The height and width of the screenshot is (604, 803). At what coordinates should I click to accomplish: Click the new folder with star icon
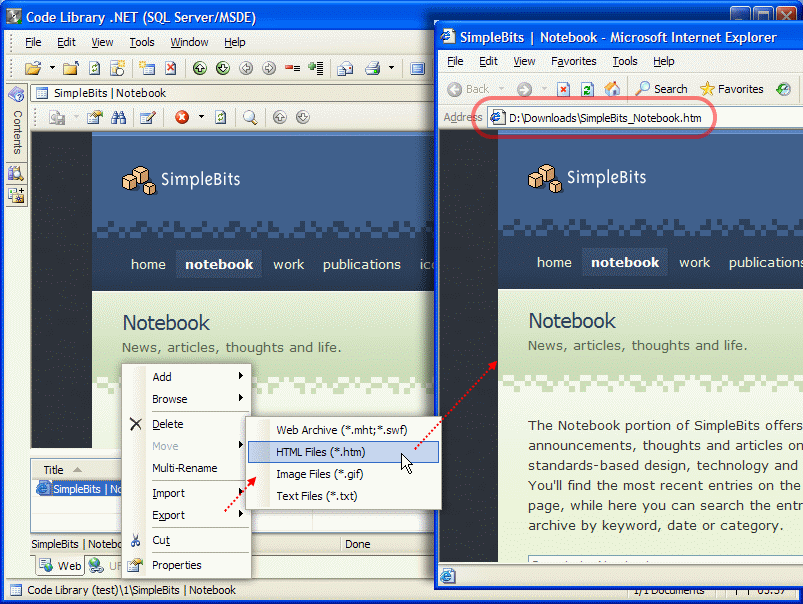click(118, 68)
